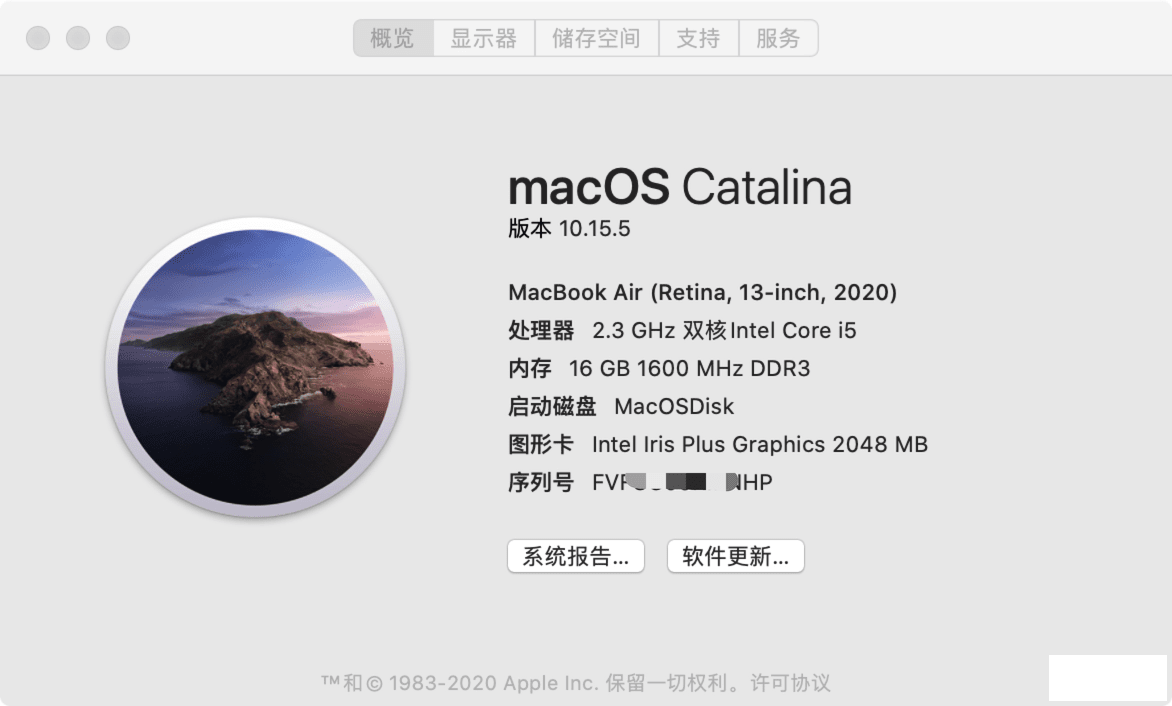Open the 服务 tab

pos(778,38)
